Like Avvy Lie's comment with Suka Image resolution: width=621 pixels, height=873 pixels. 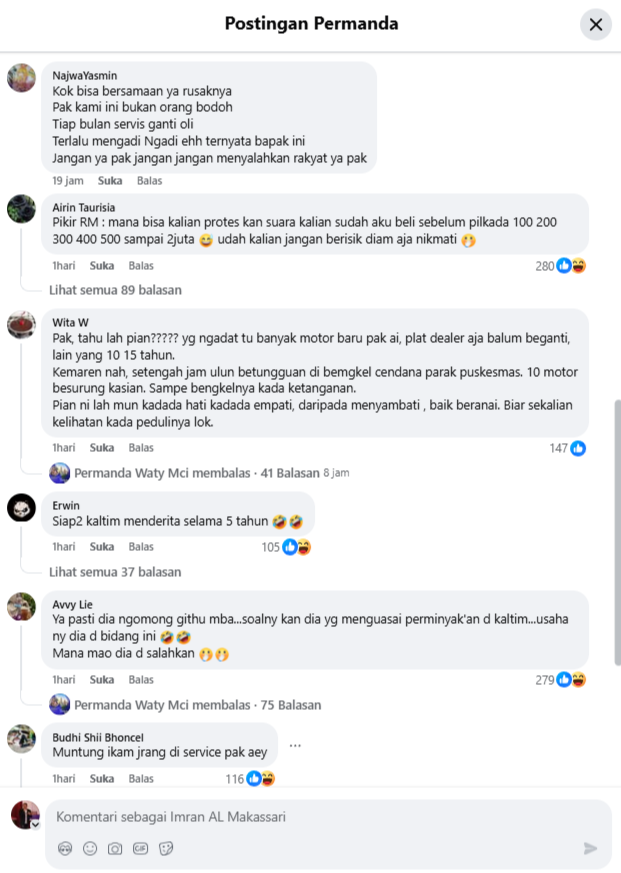[102, 680]
